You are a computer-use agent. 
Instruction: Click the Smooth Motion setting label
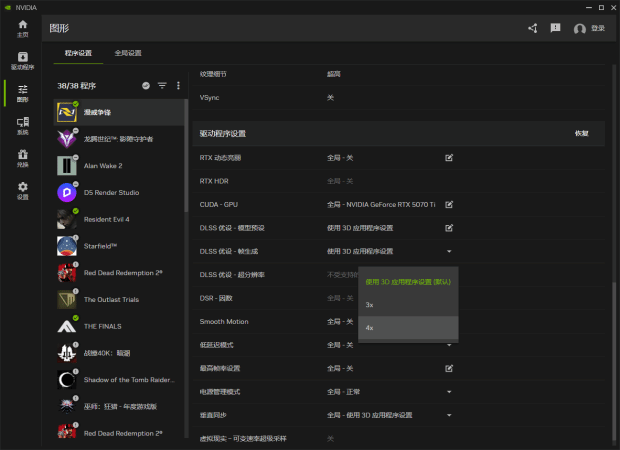(224, 321)
